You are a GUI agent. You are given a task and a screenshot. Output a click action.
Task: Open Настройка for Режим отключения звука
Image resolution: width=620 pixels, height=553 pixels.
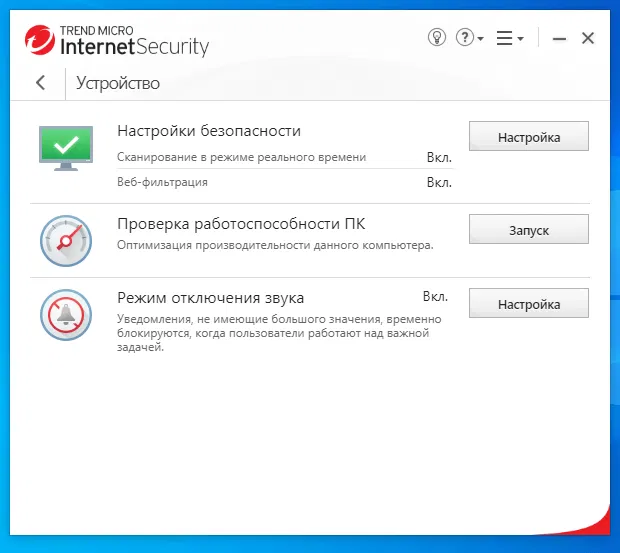pyautogui.click(x=528, y=304)
